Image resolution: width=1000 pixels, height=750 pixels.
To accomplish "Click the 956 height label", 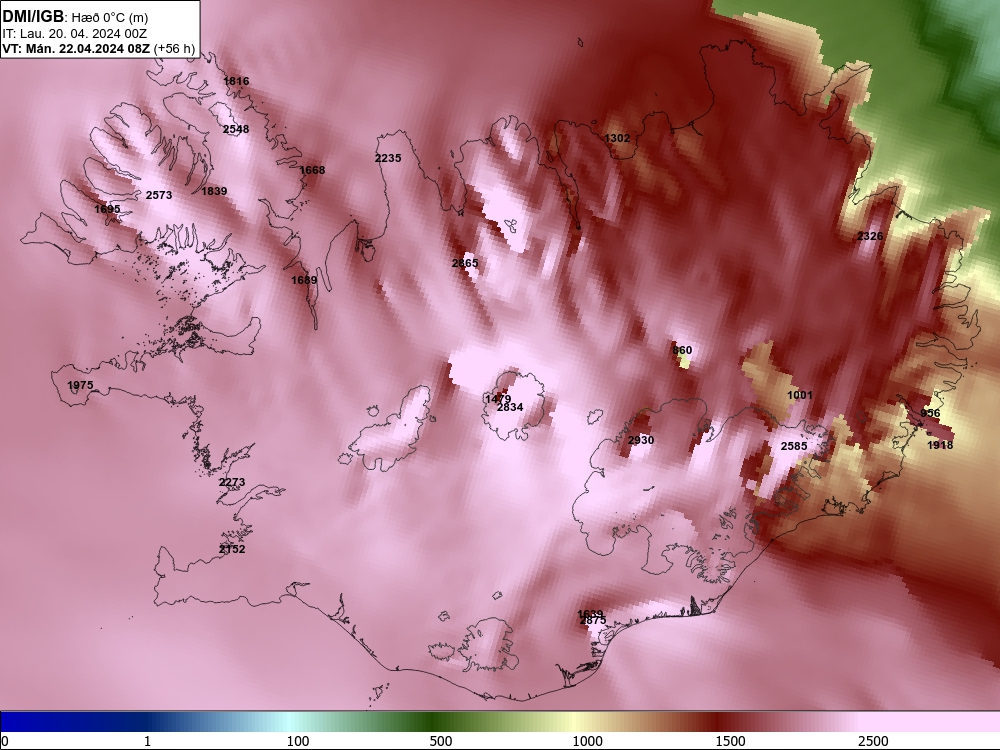I will click(x=930, y=413).
